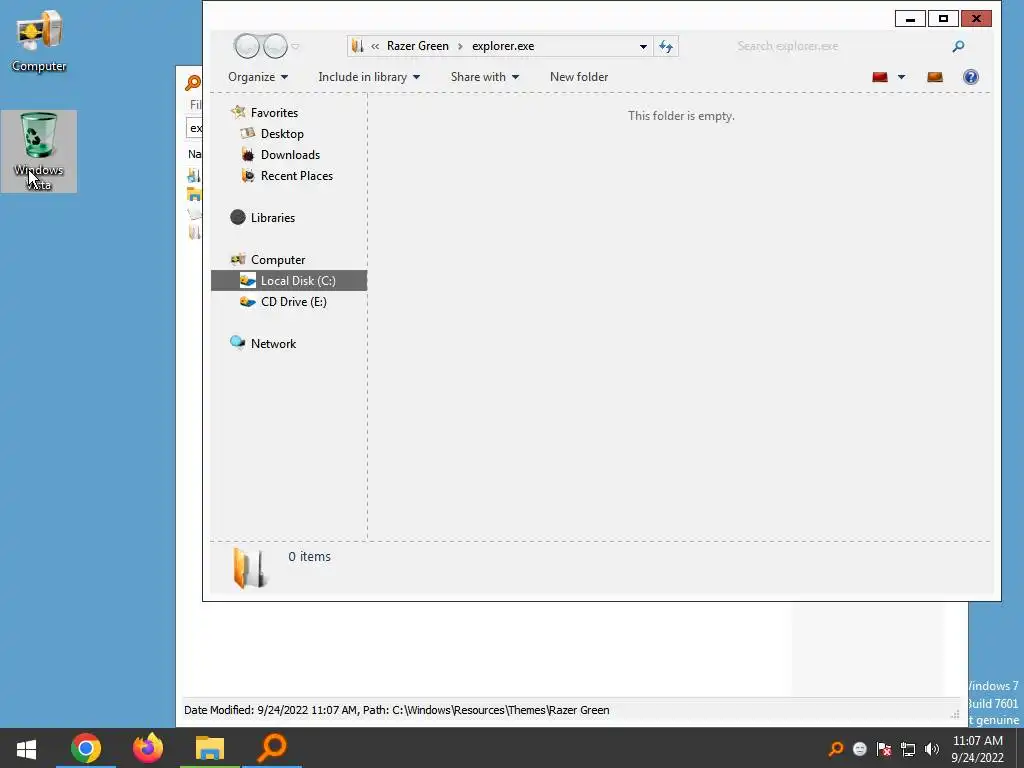Click explorer.exe in the address breadcrumb
Image resolution: width=1024 pixels, height=768 pixels.
tap(503, 46)
